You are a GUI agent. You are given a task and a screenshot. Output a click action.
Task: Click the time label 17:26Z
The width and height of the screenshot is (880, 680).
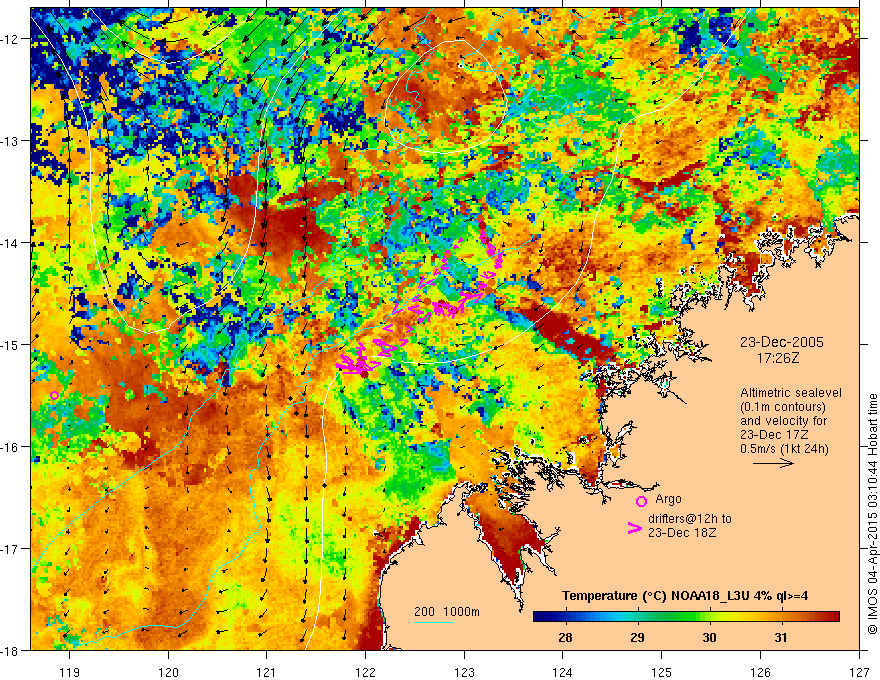tap(778, 357)
